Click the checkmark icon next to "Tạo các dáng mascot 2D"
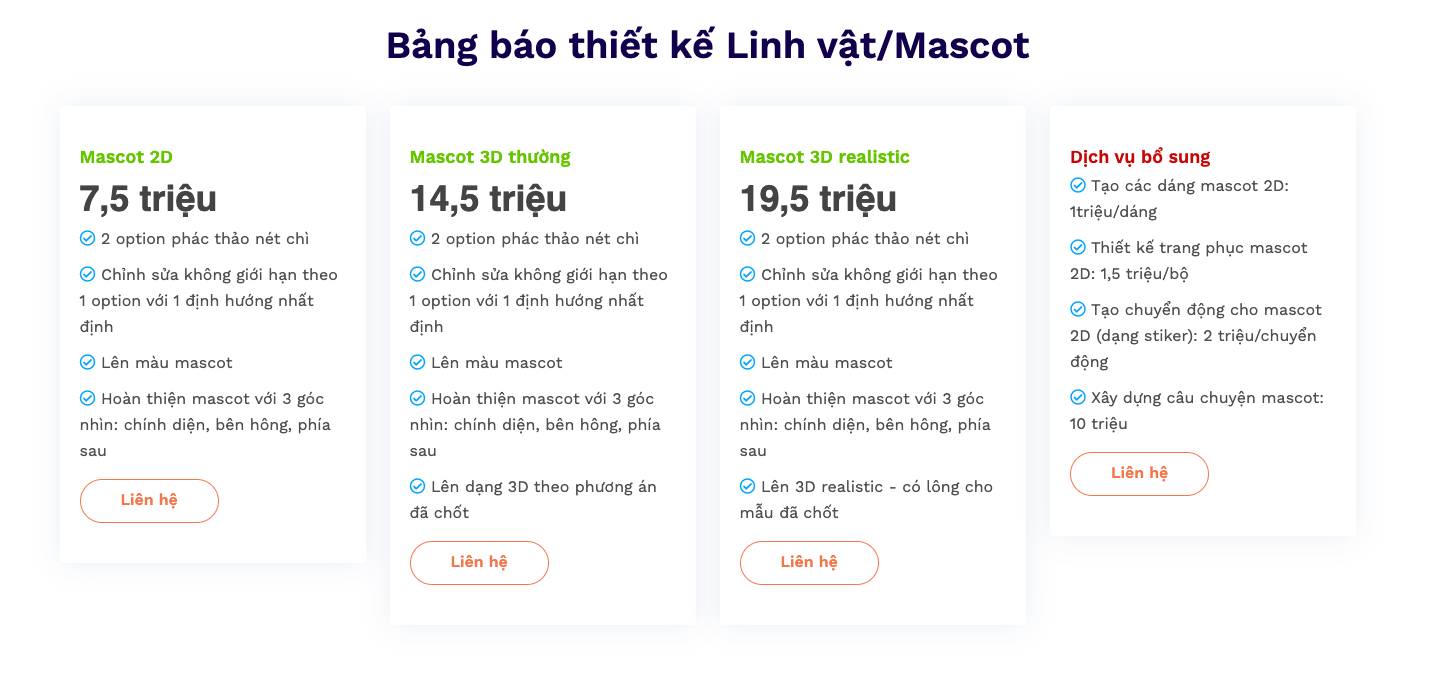This screenshot has width=1446, height=676. [x=1077, y=184]
